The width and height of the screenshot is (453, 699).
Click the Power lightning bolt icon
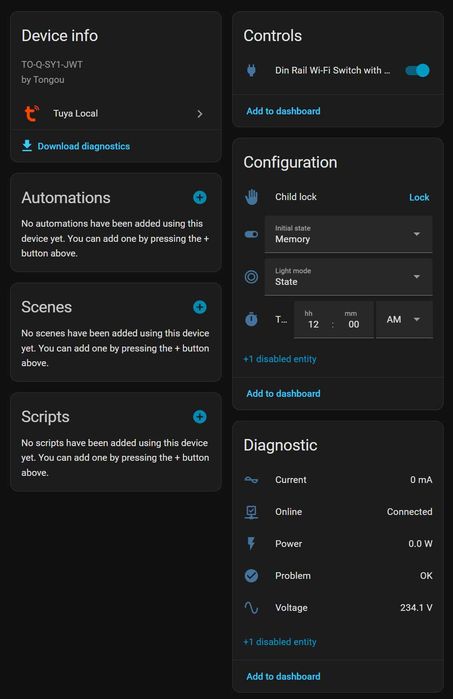(251, 543)
